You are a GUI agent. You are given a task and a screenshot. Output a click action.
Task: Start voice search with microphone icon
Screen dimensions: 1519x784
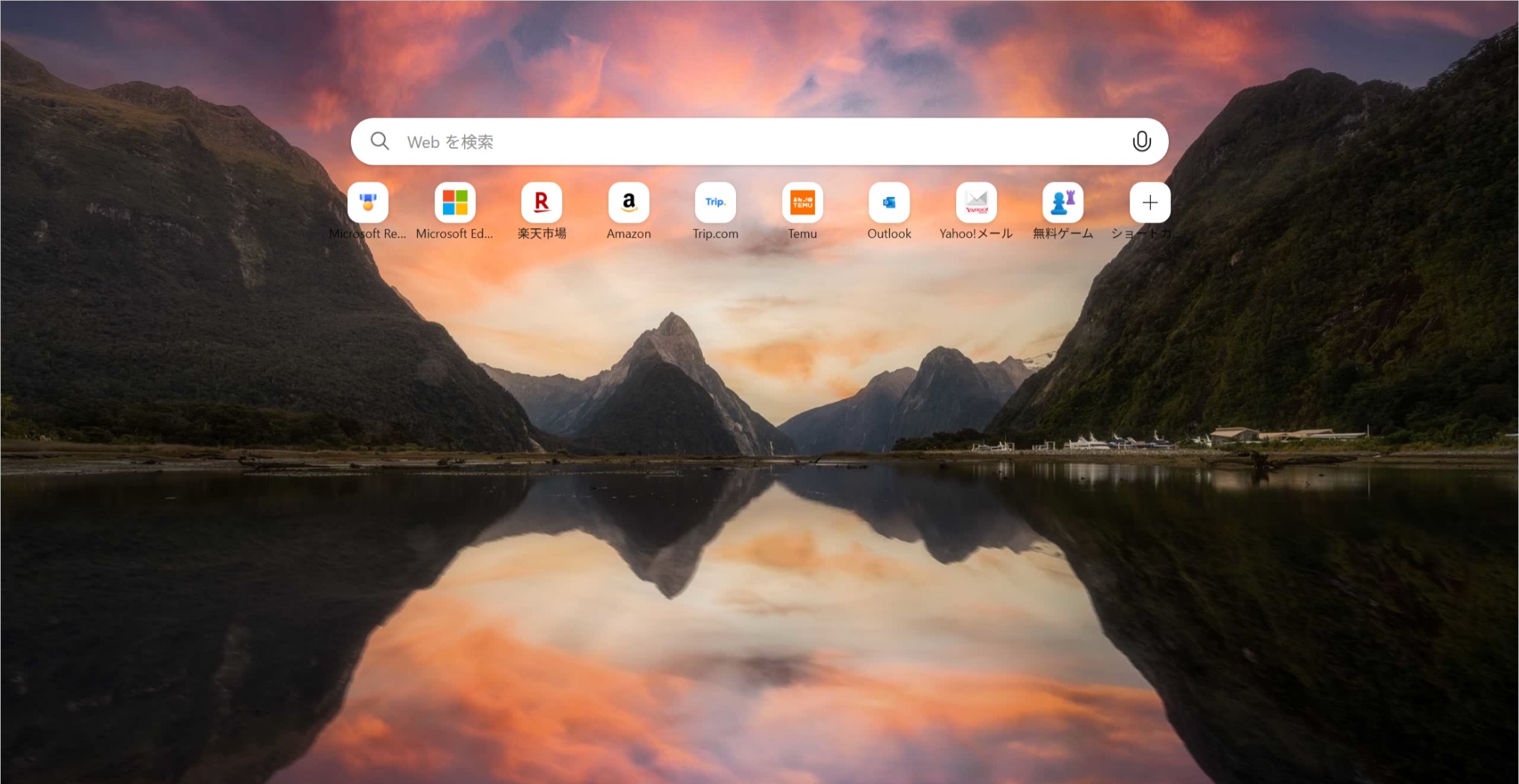1142,141
